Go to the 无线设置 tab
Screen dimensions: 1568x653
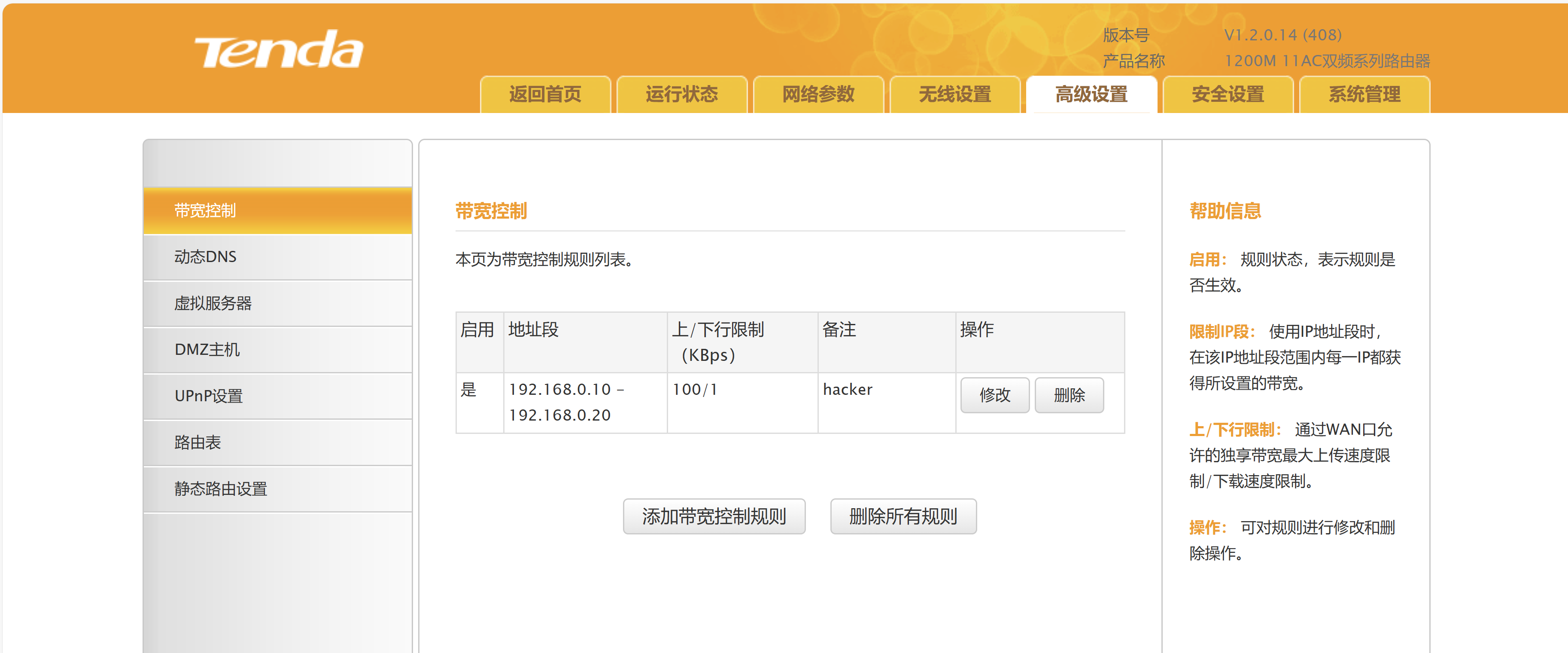(x=954, y=95)
